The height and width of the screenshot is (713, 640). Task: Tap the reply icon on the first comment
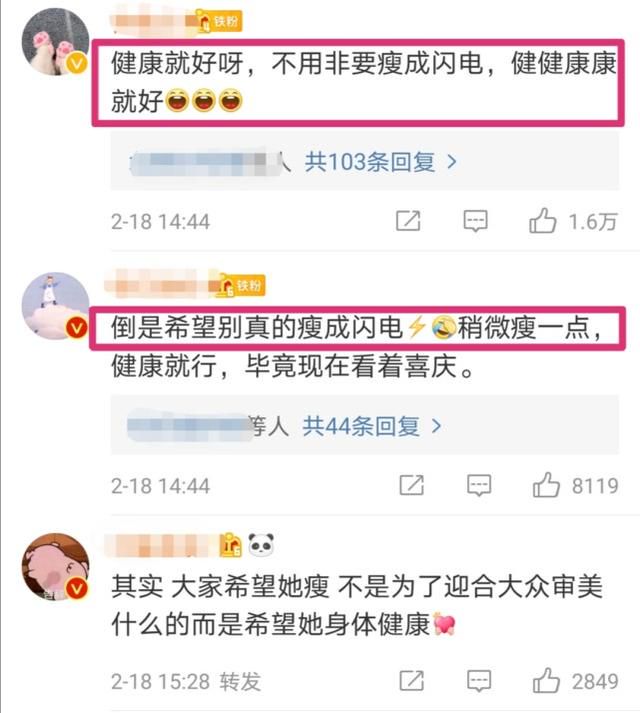point(475,221)
